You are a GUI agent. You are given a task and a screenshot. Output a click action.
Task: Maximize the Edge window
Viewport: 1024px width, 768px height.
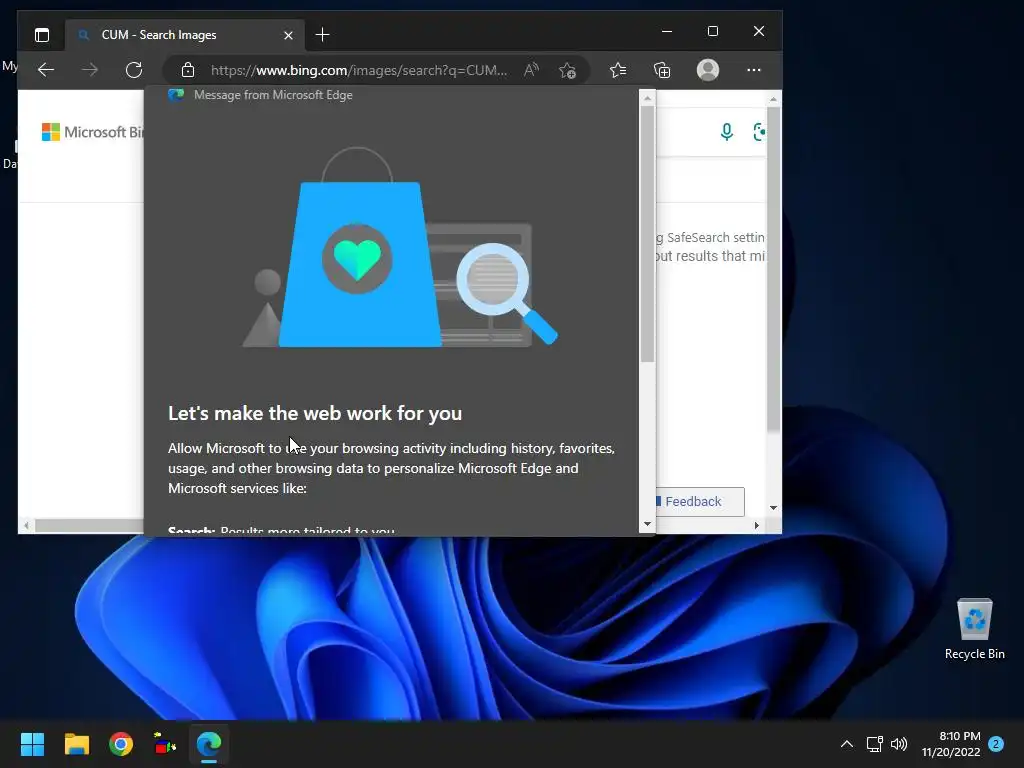tap(712, 31)
